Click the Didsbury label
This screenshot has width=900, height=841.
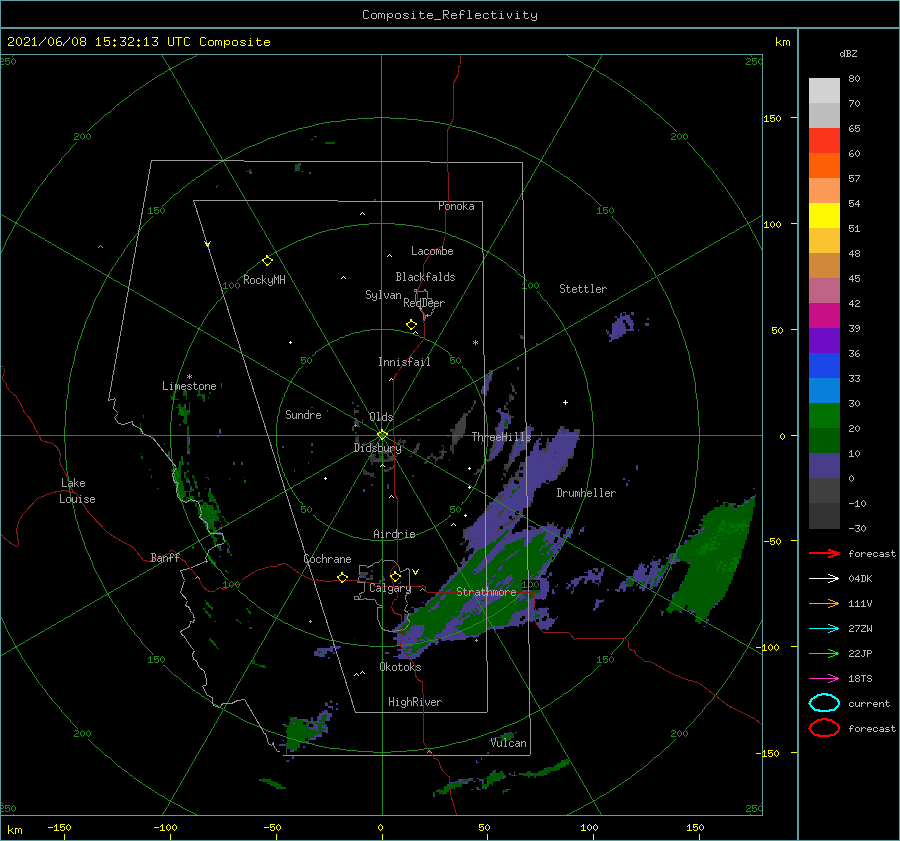(377, 448)
